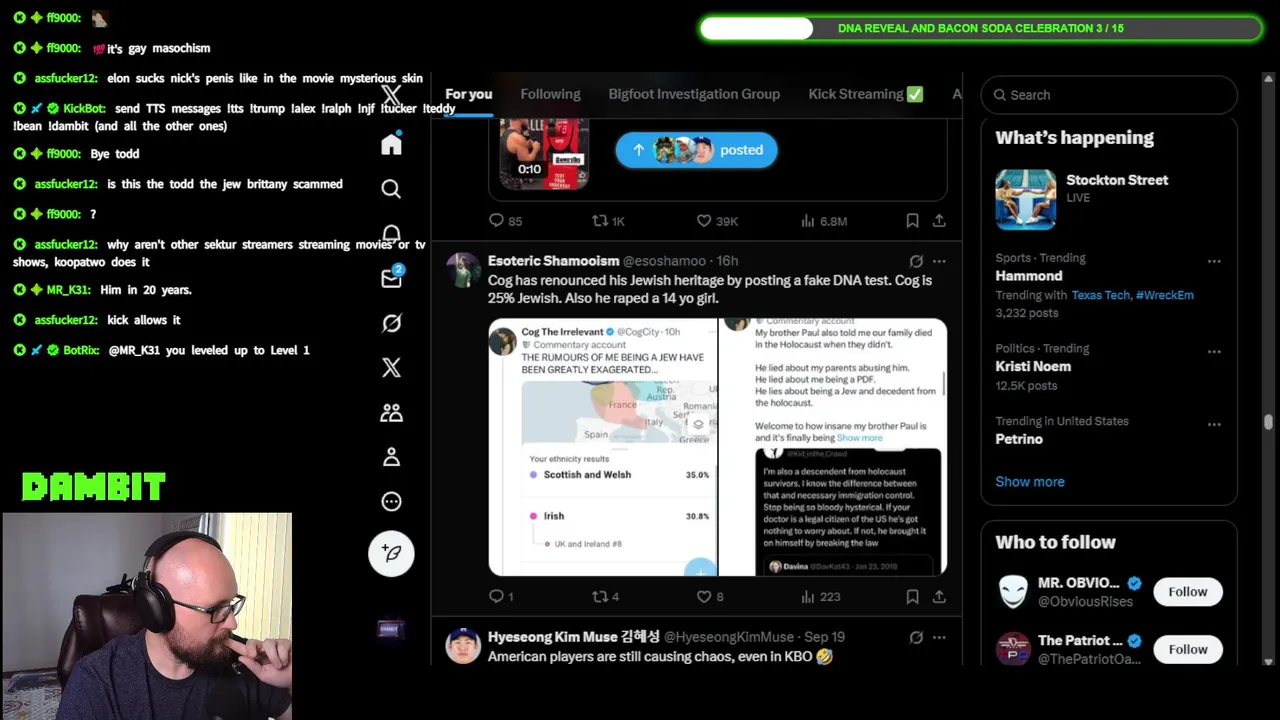Open Communities people icon in sidebar

coord(391,412)
